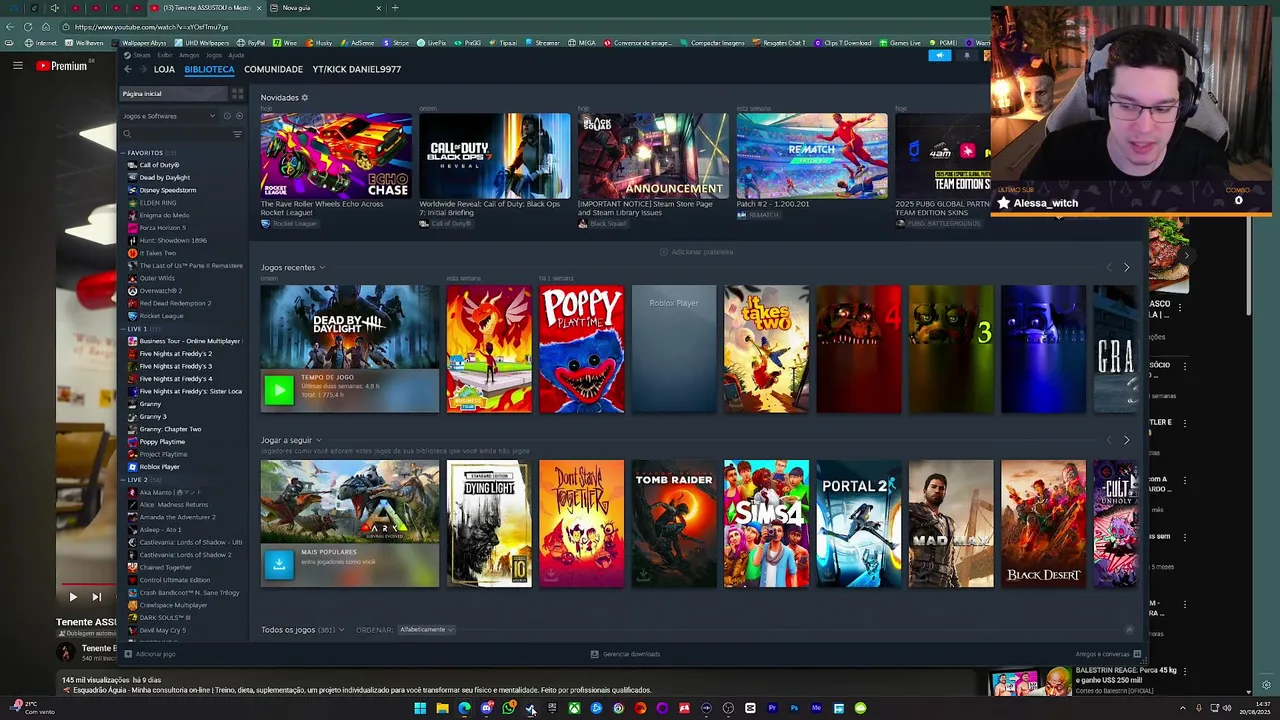The width and height of the screenshot is (1280, 720).
Task: Open Alfabeticamente sort dropdown
Action: [x=426, y=630]
